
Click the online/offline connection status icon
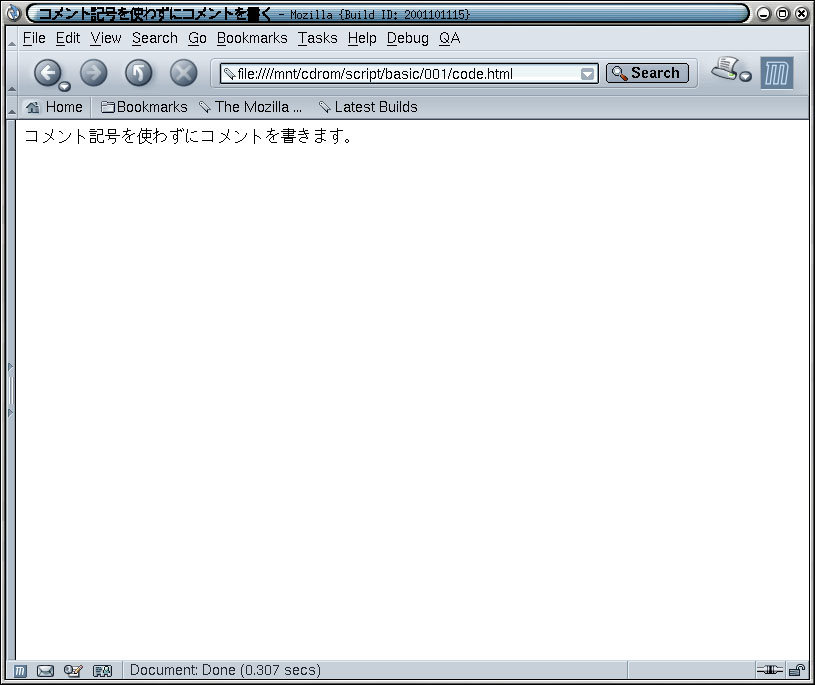(770, 670)
